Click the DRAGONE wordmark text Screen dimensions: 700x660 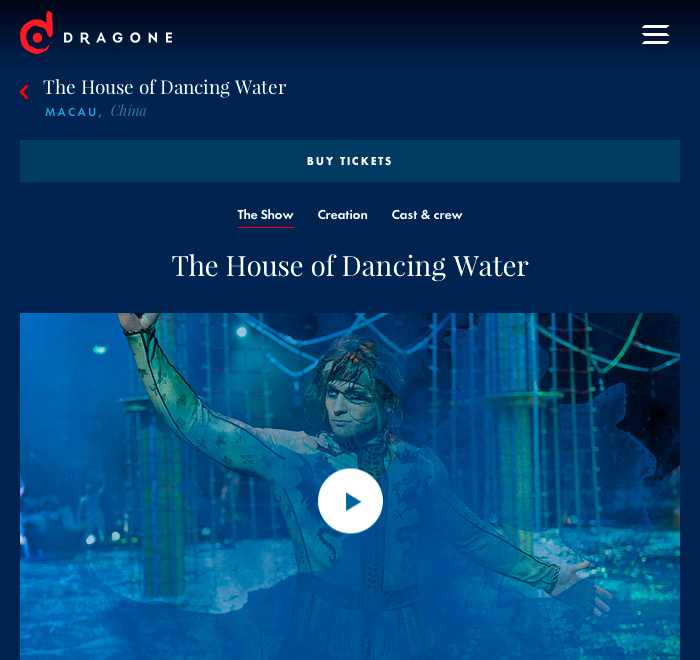(x=118, y=38)
